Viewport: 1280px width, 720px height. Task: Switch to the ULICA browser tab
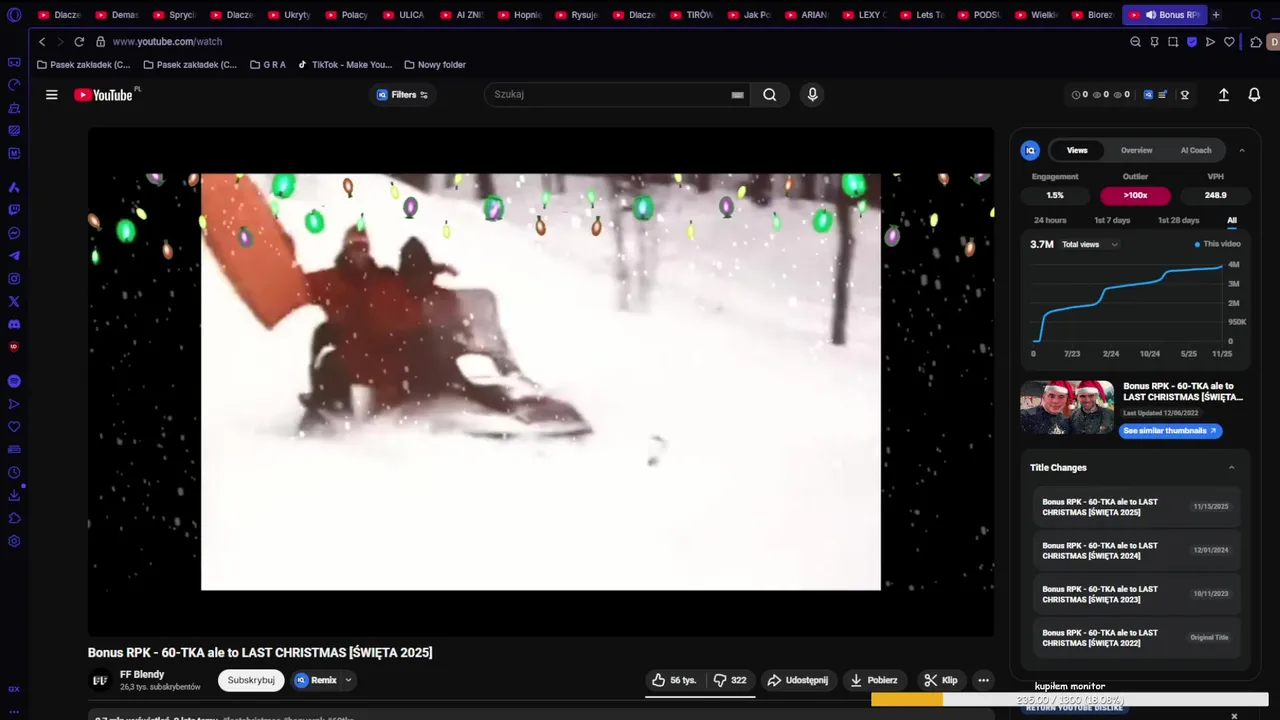404,15
